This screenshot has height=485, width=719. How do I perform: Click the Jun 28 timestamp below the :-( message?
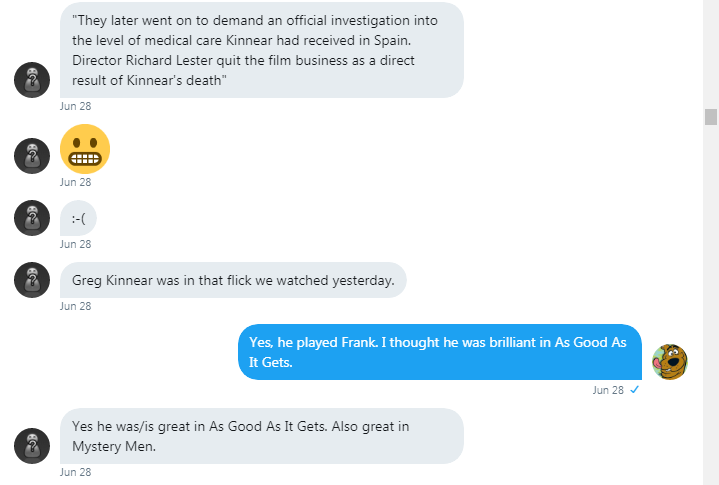pos(75,244)
